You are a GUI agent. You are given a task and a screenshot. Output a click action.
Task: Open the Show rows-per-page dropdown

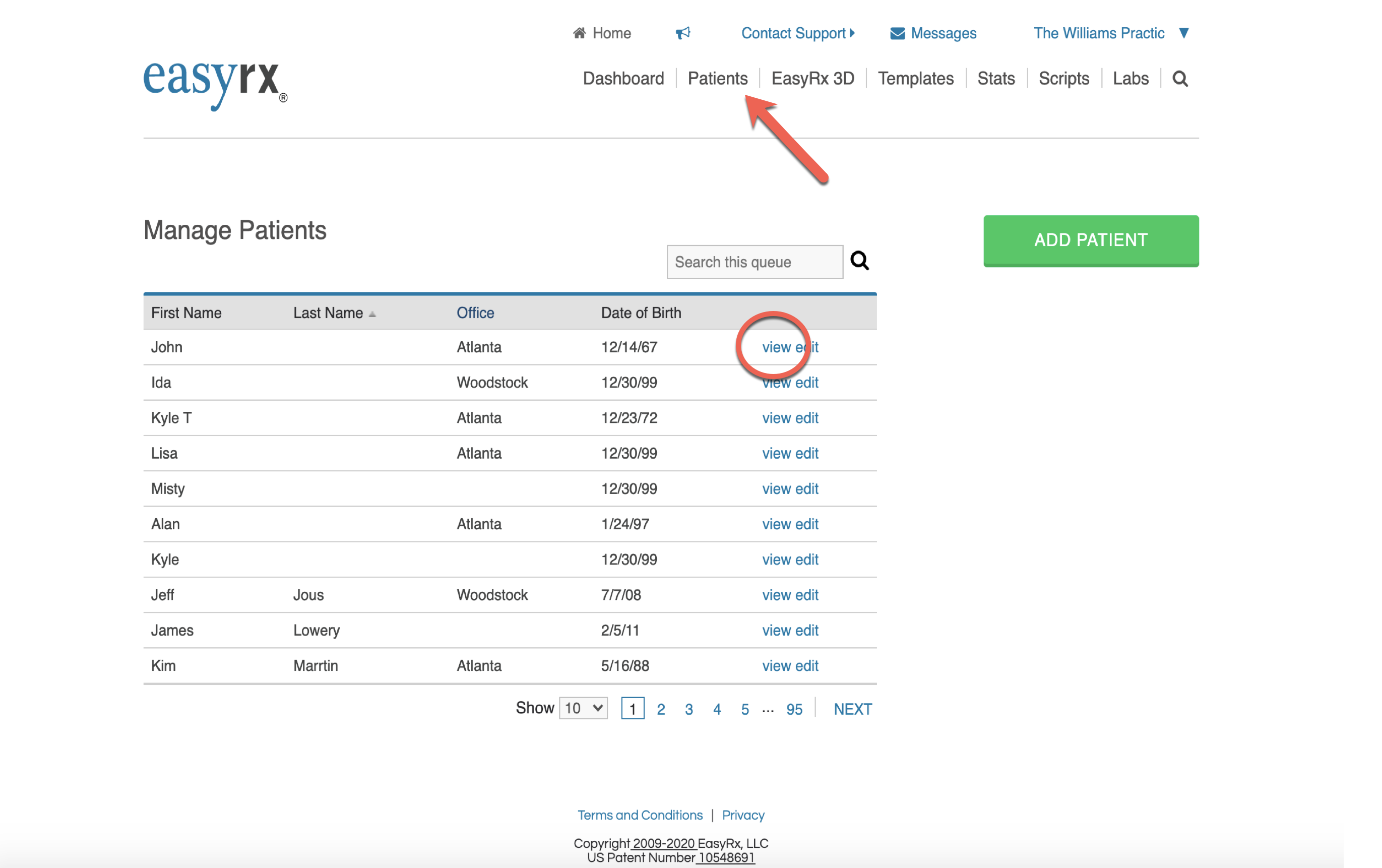coord(583,708)
